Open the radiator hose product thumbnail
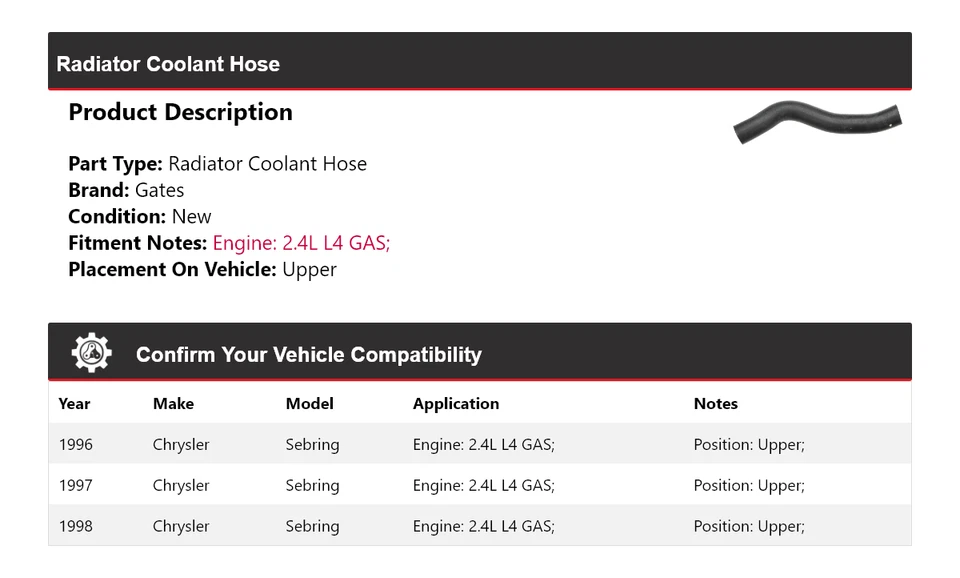960x578 pixels. [816, 123]
